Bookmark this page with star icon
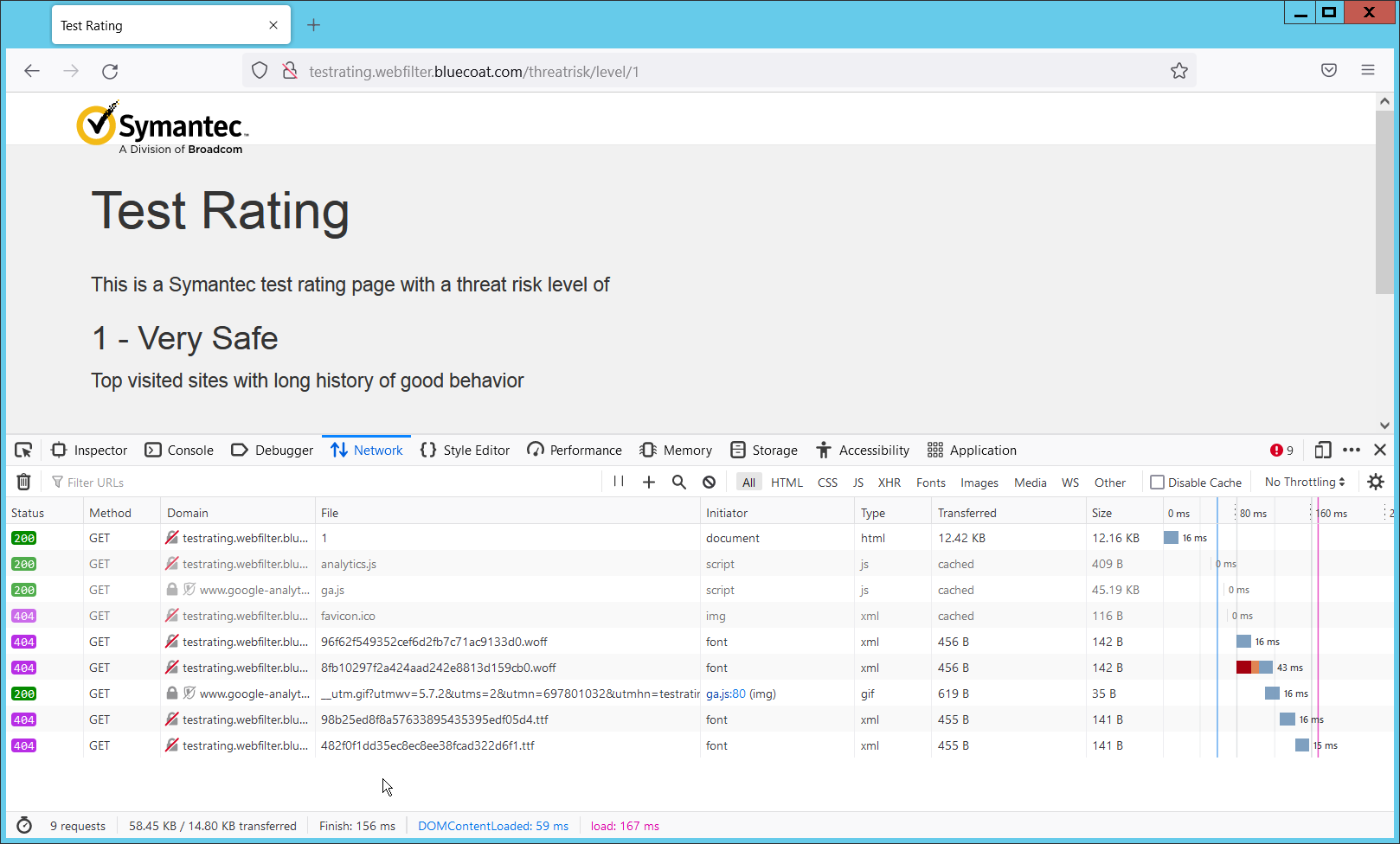Viewport: 1400px width, 844px height. tap(1179, 71)
